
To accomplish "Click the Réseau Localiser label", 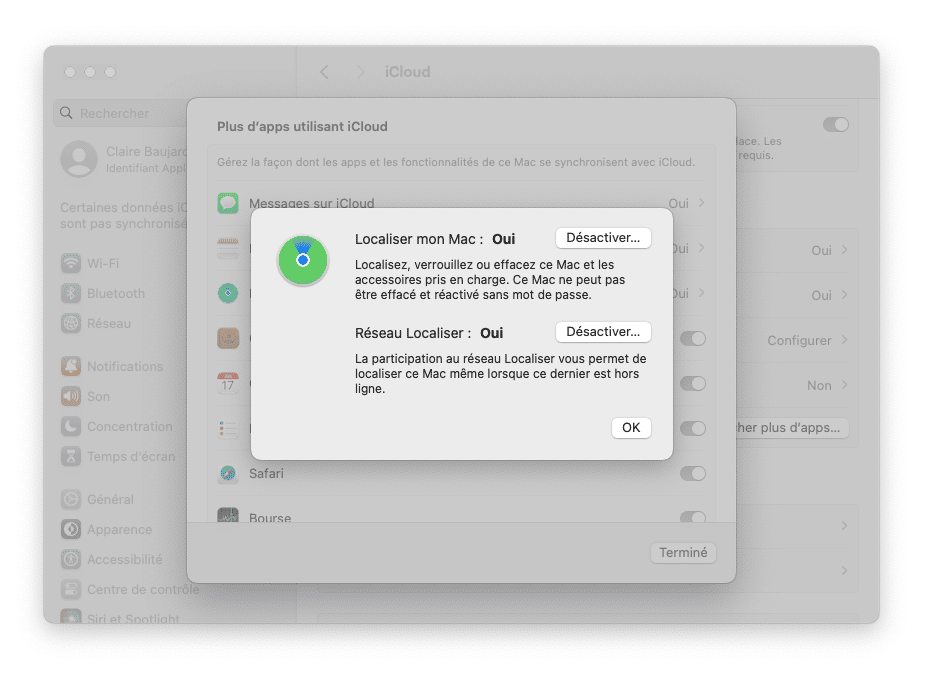I will (x=413, y=333).
